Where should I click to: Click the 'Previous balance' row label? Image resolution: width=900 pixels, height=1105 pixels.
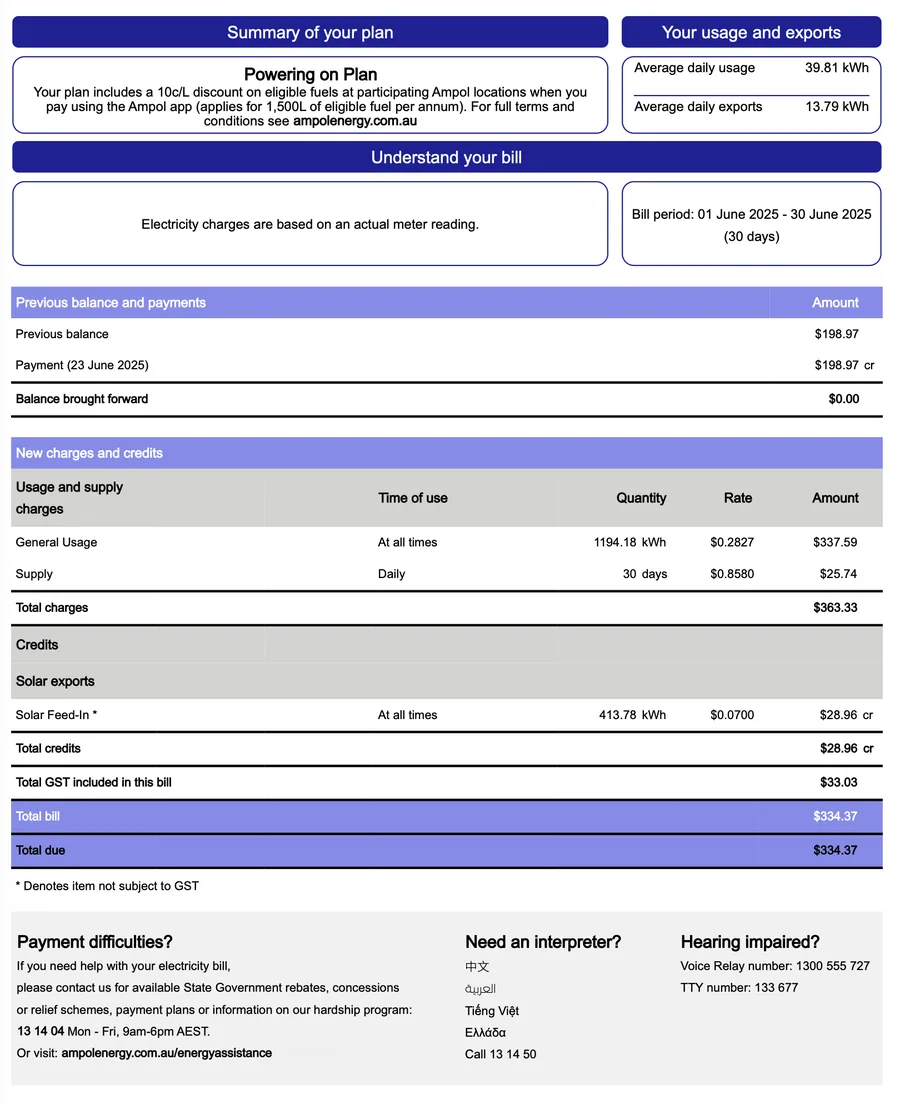62,334
